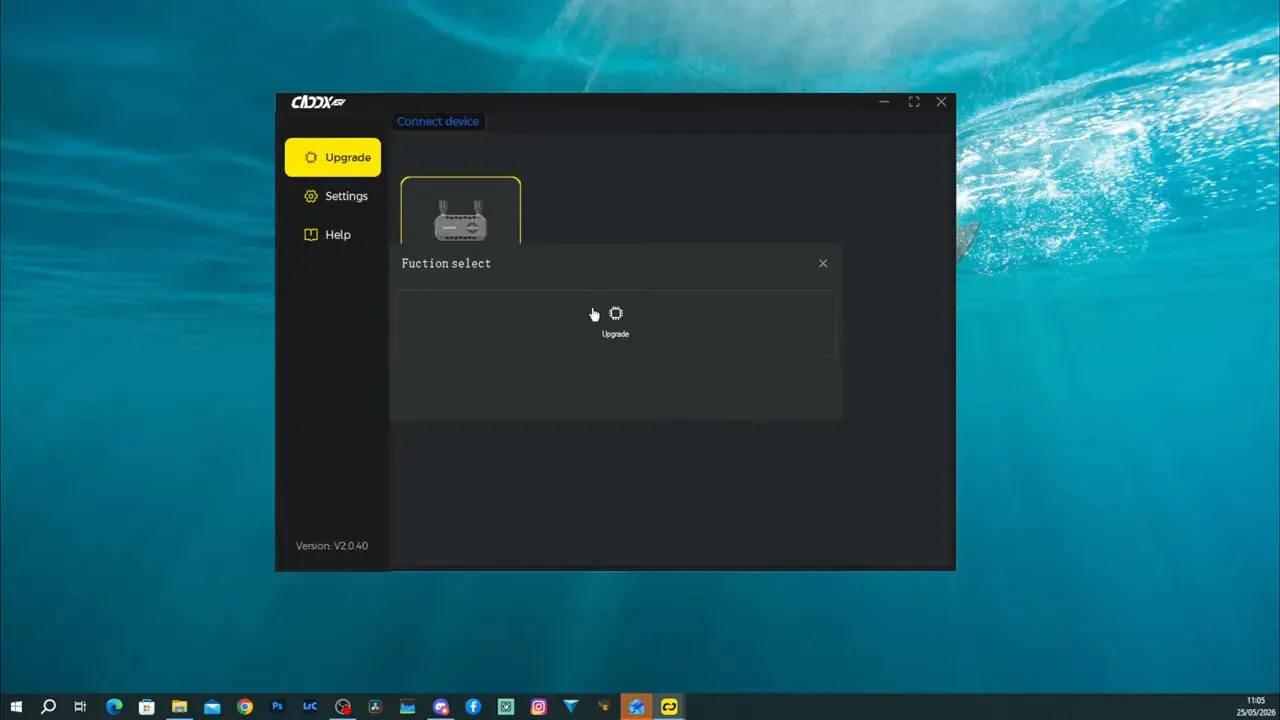Image resolution: width=1280 pixels, height=720 pixels.
Task: Open Microsoft Store from the taskbar
Action: (x=146, y=707)
